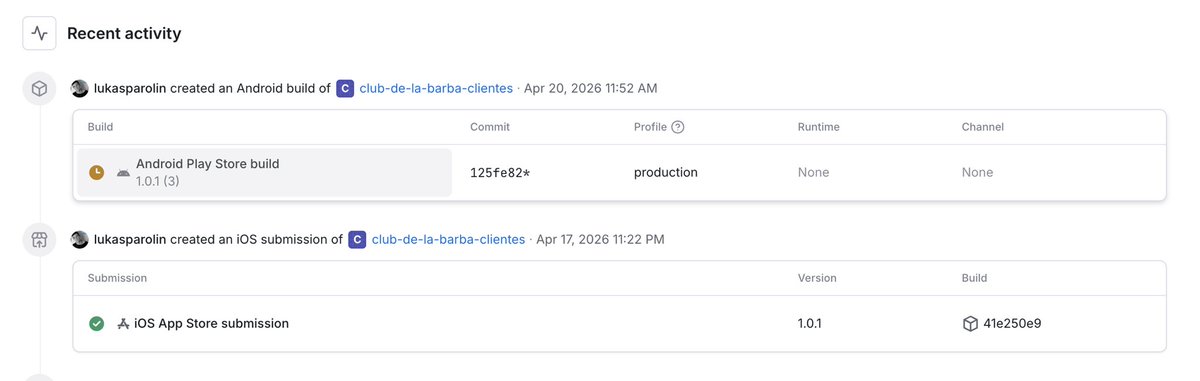Click lukasparolin's avatar on the iOS submission entry
The image size is (1200, 381).
(80, 239)
